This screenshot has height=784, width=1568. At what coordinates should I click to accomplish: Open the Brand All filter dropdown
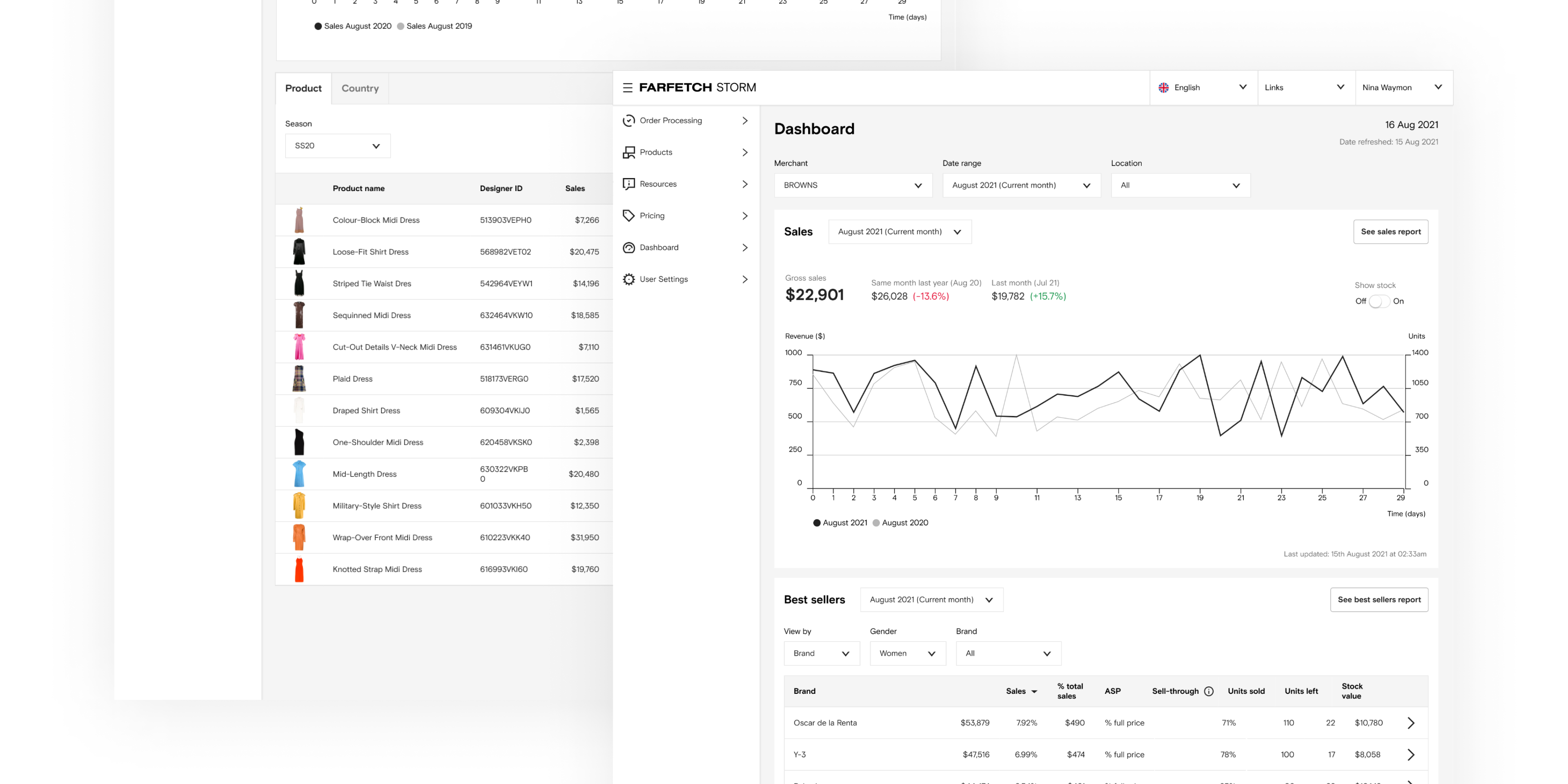tap(1009, 653)
